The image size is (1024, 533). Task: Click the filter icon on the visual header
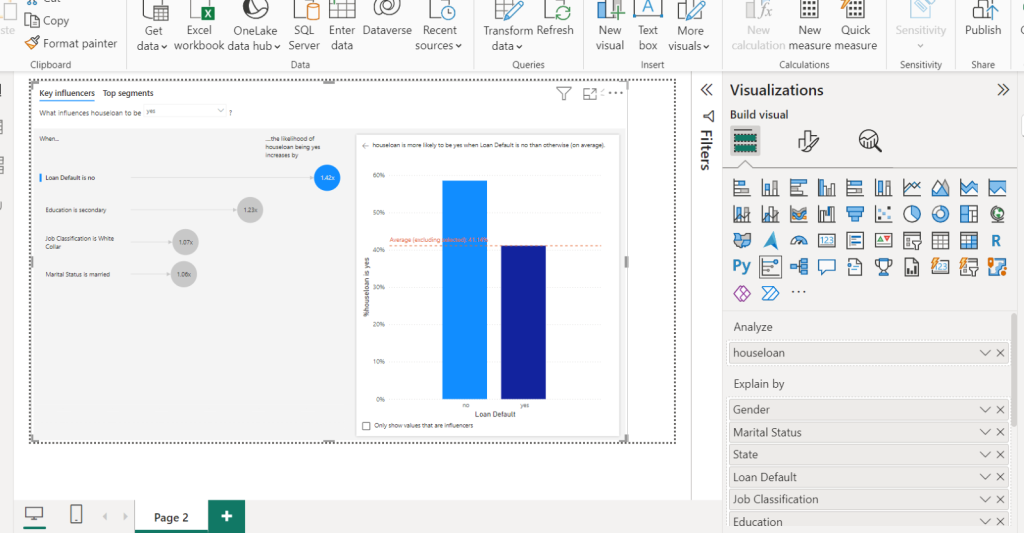564,94
